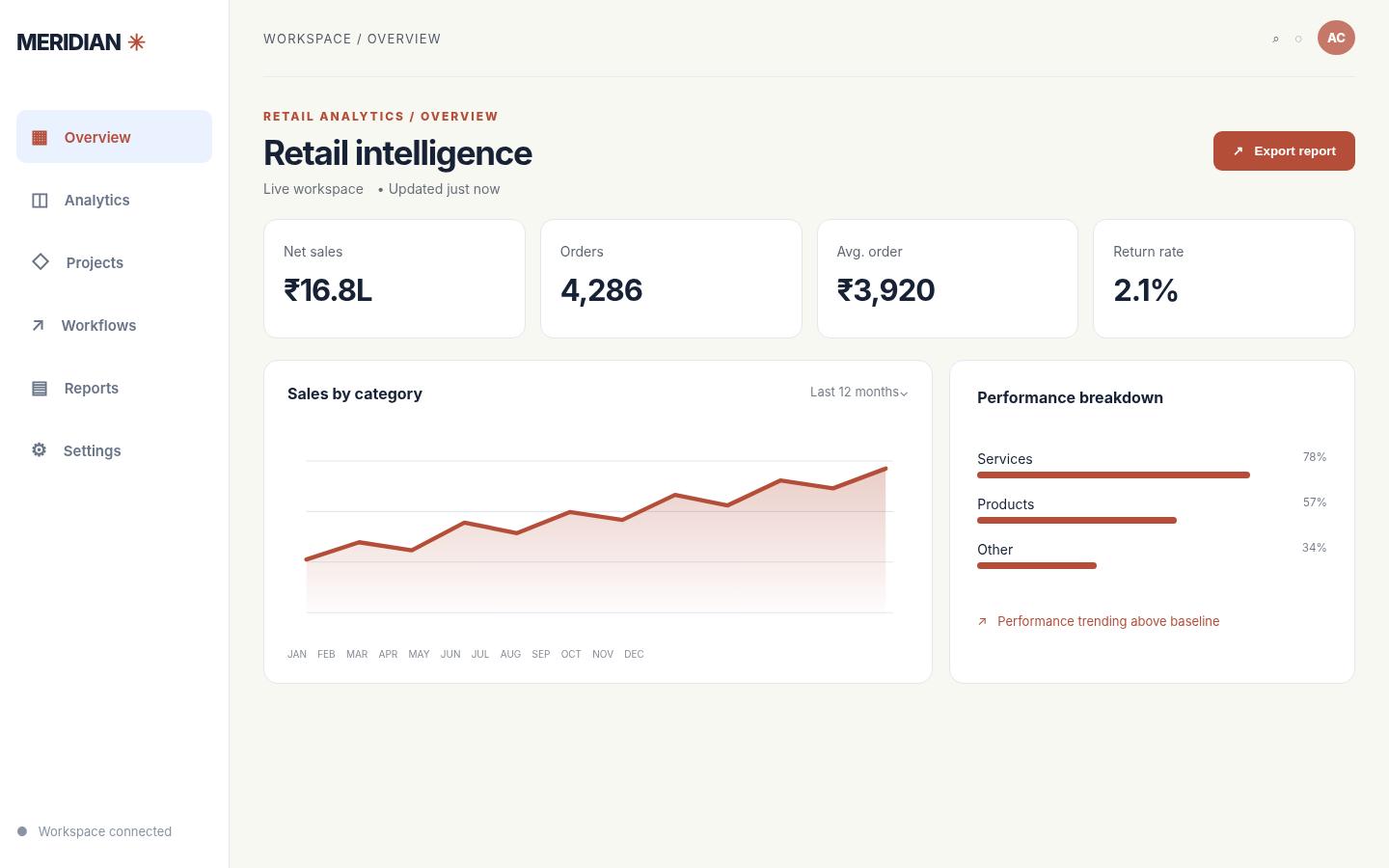Click the Export report button
This screenshot has height=868, width=1389.
pyautogui.click(x=1284, y=150)
